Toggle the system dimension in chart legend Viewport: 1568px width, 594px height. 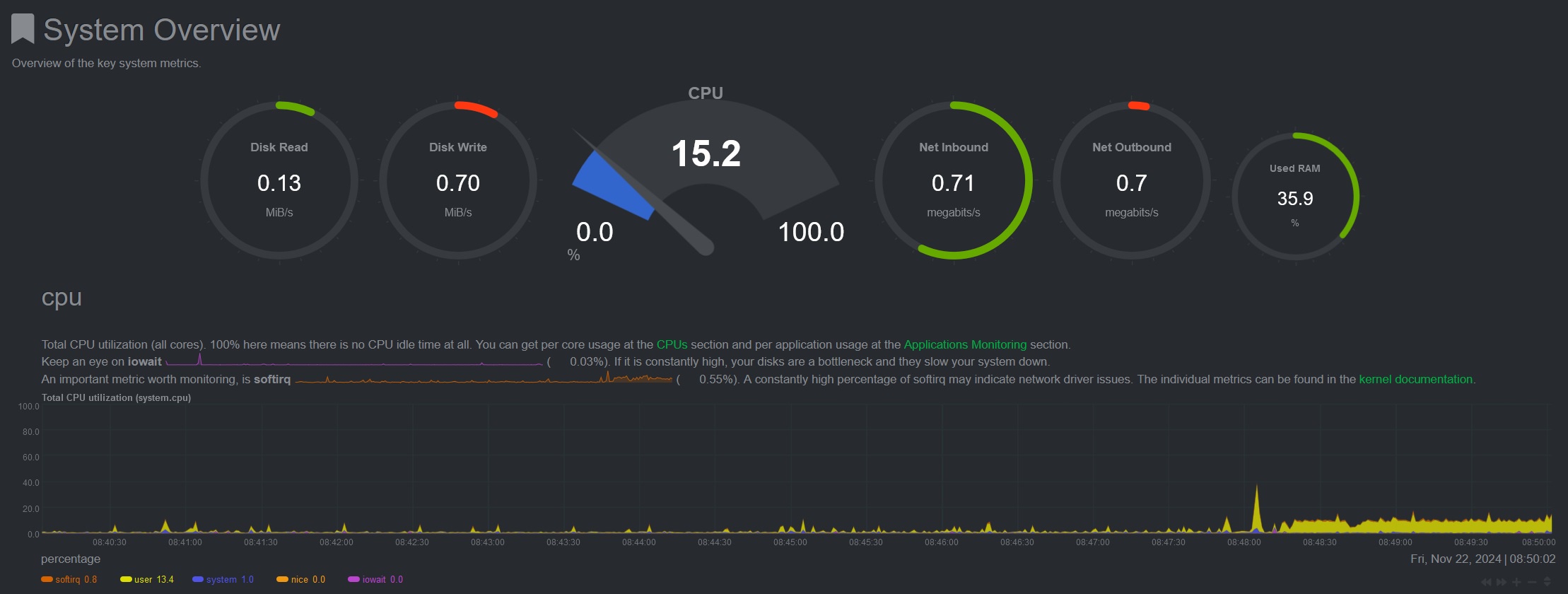(x=221, y=580)
